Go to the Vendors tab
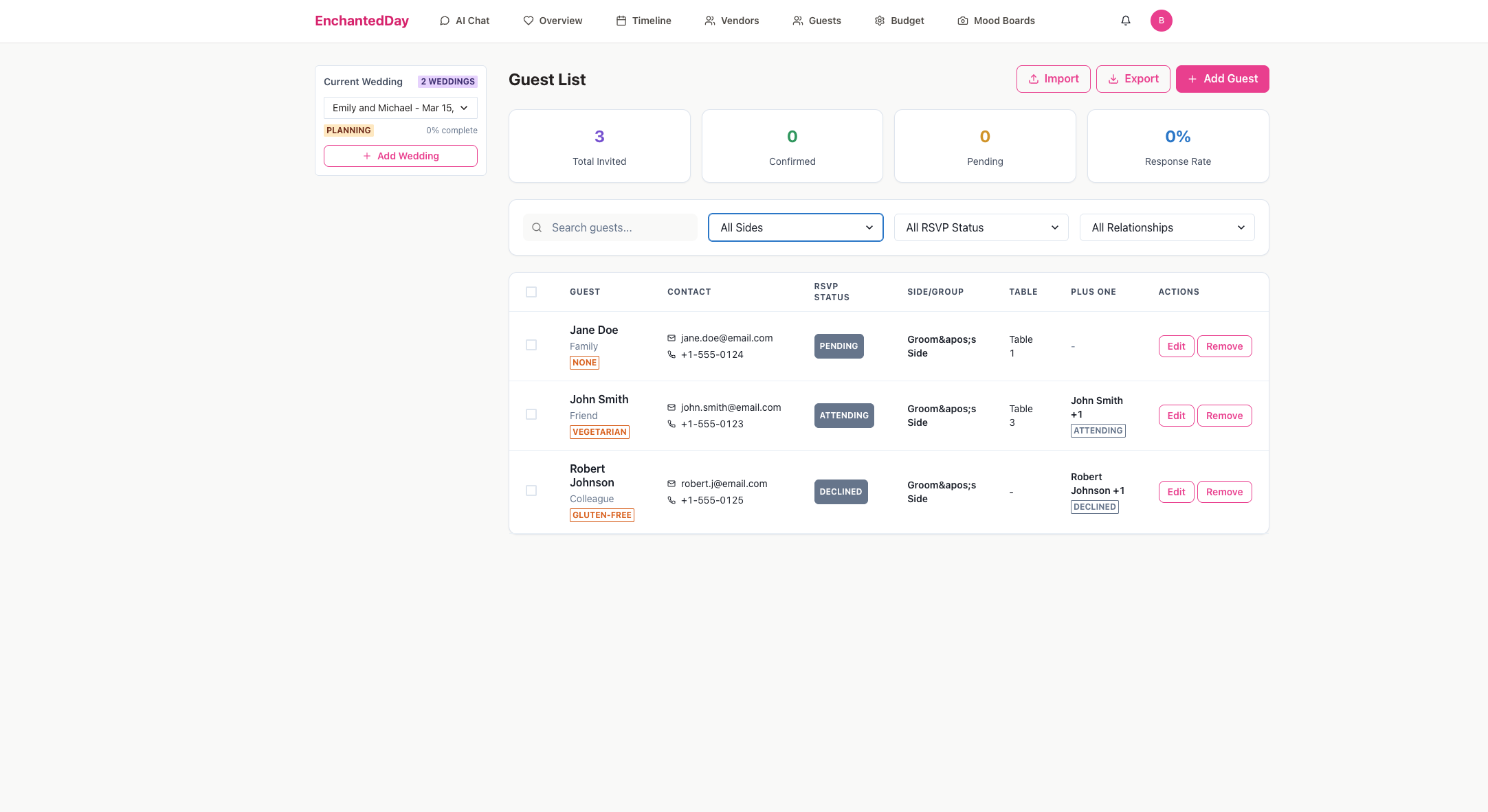Image resolution: width=1488 pixels, height=812 pixels. coord(731,21)
